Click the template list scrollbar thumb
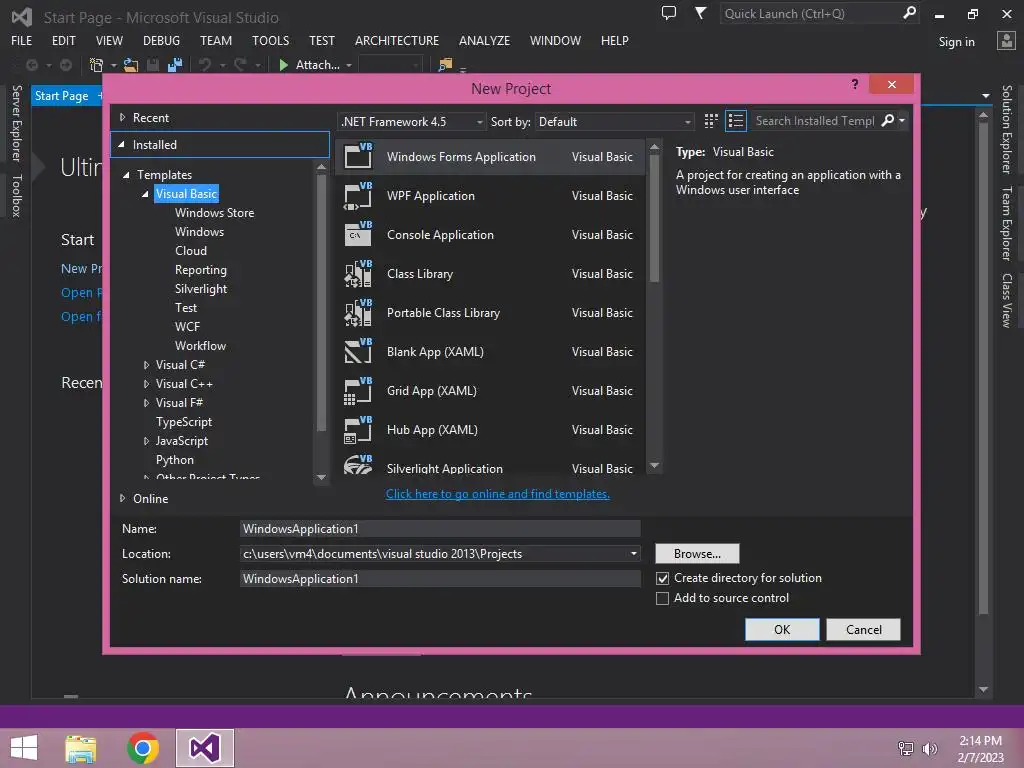 (654, 219)
